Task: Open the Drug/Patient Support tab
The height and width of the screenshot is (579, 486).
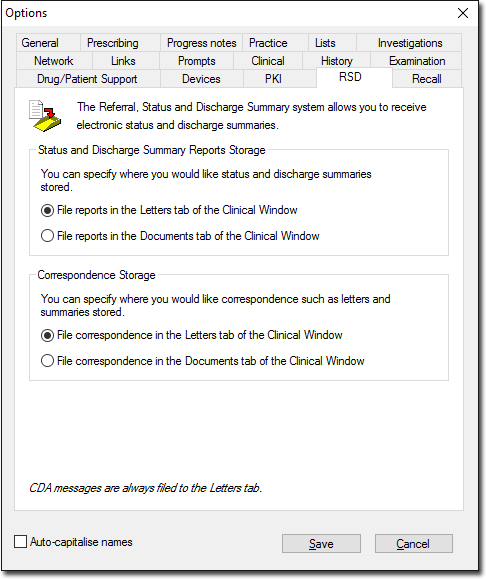Action: click(87, 79)
